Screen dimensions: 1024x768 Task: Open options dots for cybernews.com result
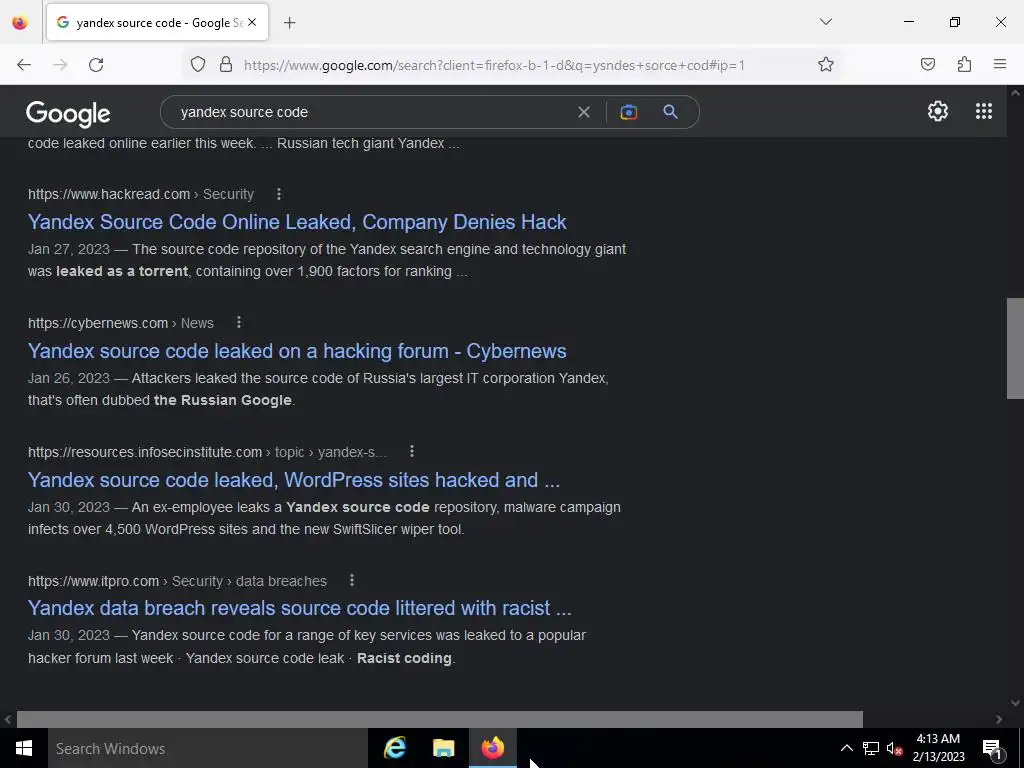[x=239, y=323]
